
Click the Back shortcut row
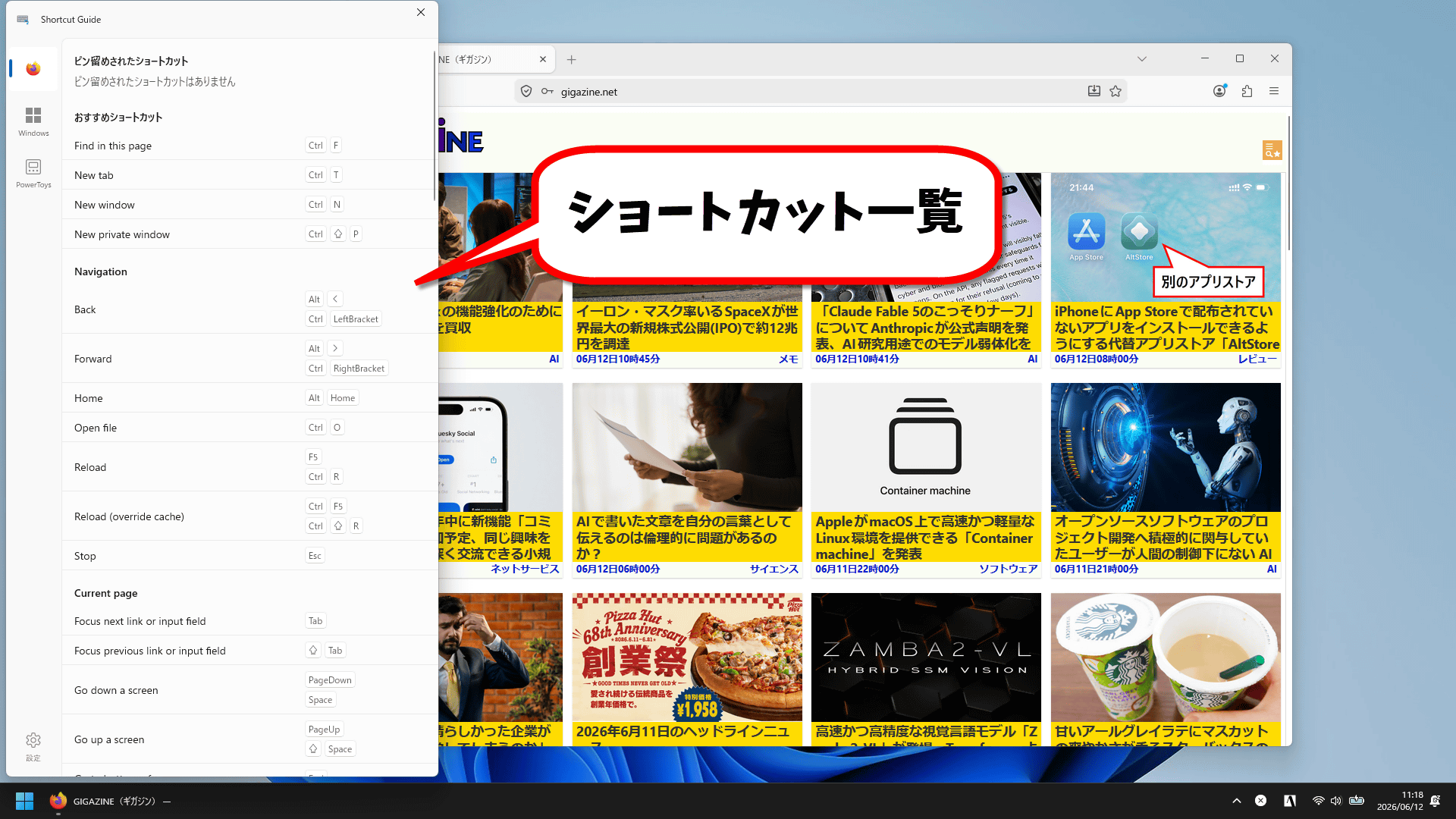click(249, 309)
